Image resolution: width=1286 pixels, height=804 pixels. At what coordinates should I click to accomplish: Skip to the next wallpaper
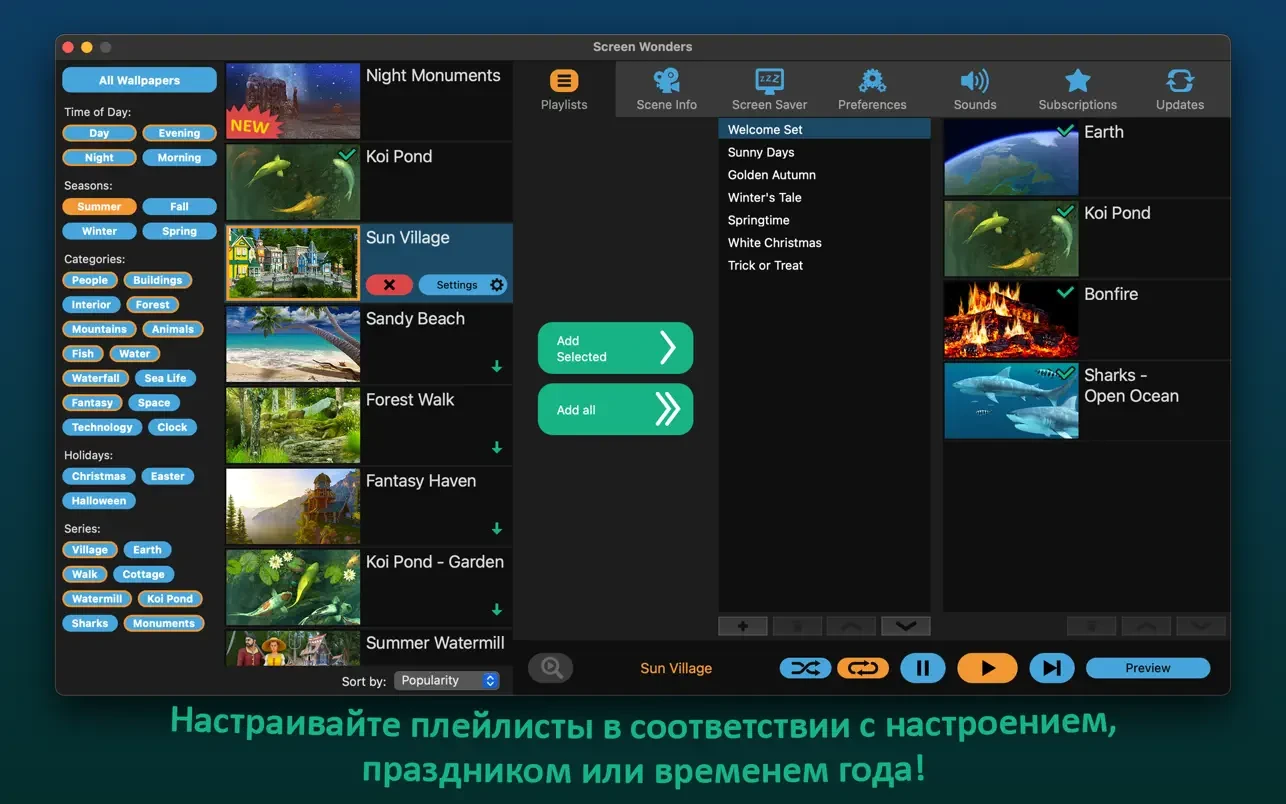(x=1051, y=668)
